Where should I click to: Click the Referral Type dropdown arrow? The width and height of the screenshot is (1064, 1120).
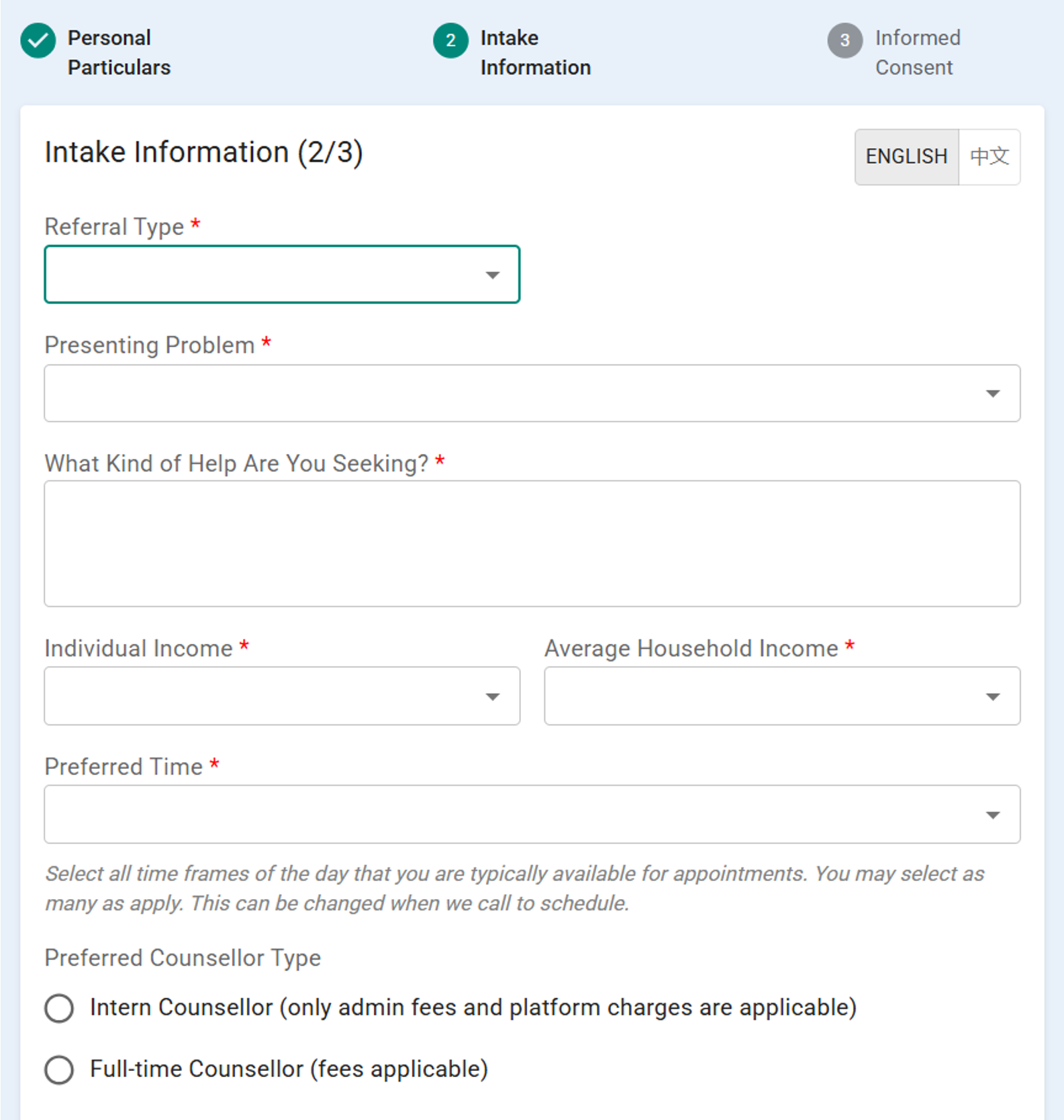click(493, 275)
